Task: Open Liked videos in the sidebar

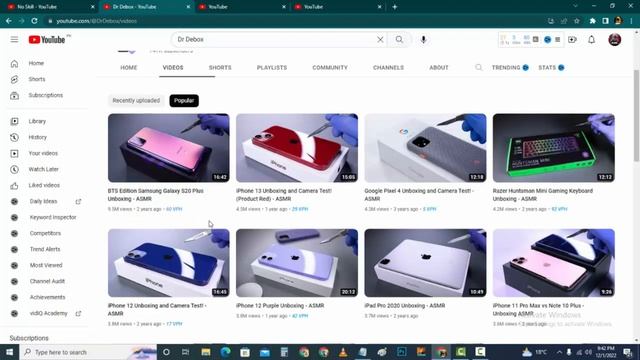Action: (x=45, y=185)
